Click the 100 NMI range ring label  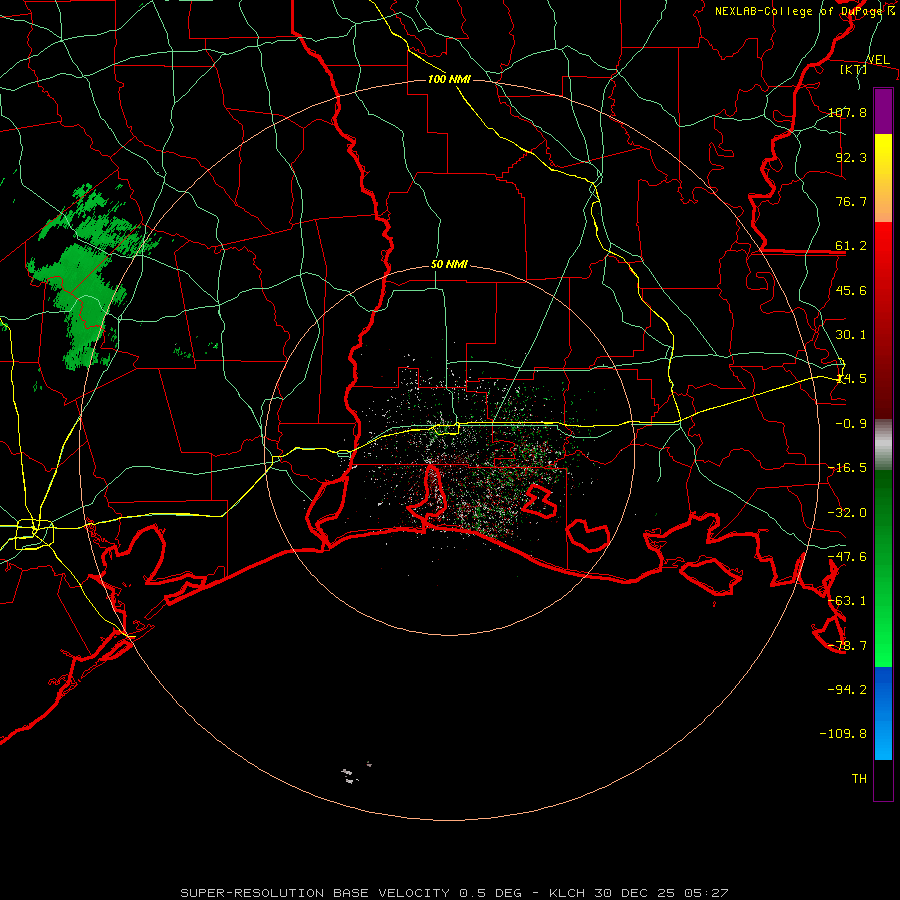click(x=449, y=79)
